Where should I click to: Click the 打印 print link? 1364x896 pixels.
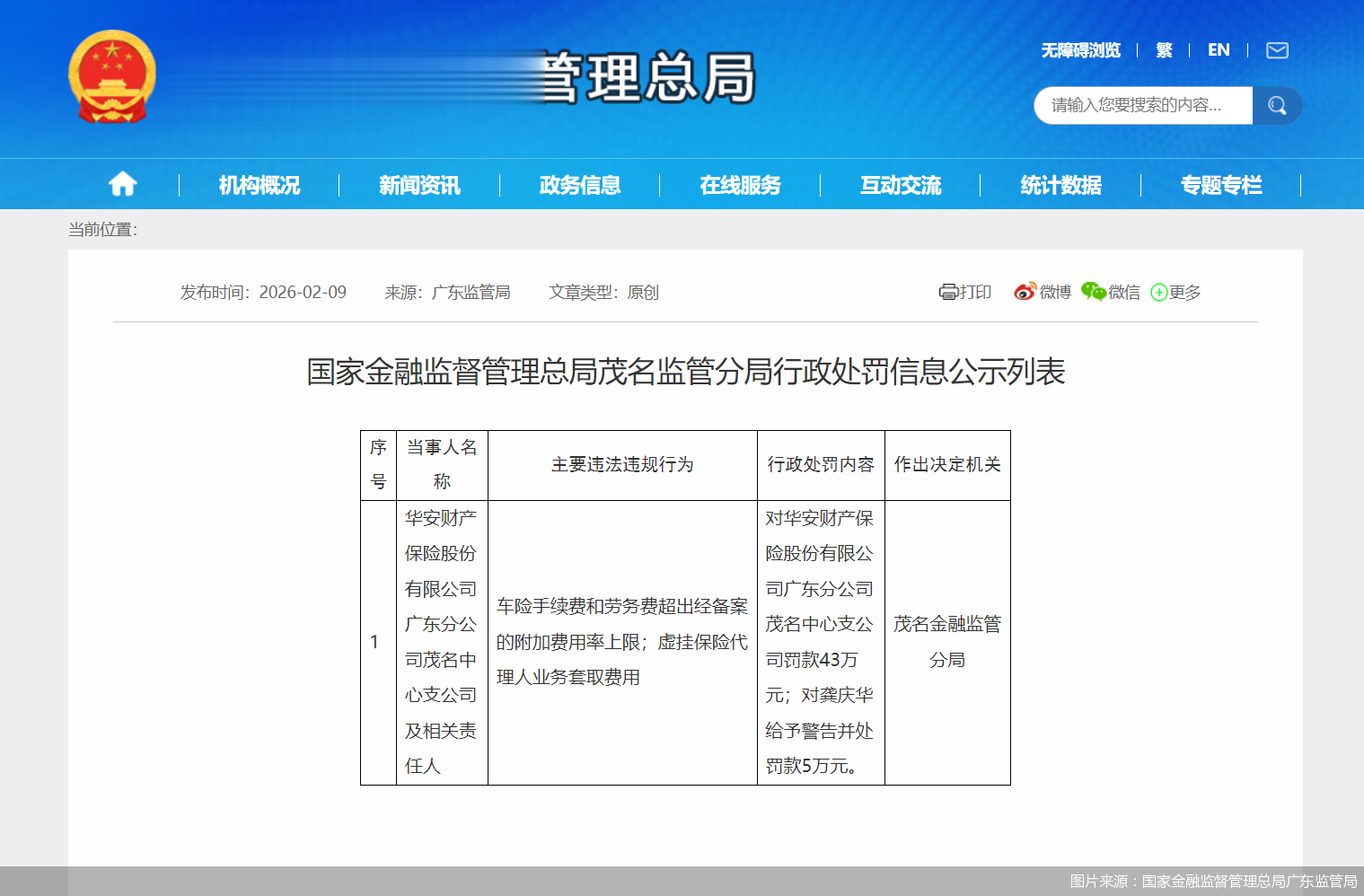point(975,292)
